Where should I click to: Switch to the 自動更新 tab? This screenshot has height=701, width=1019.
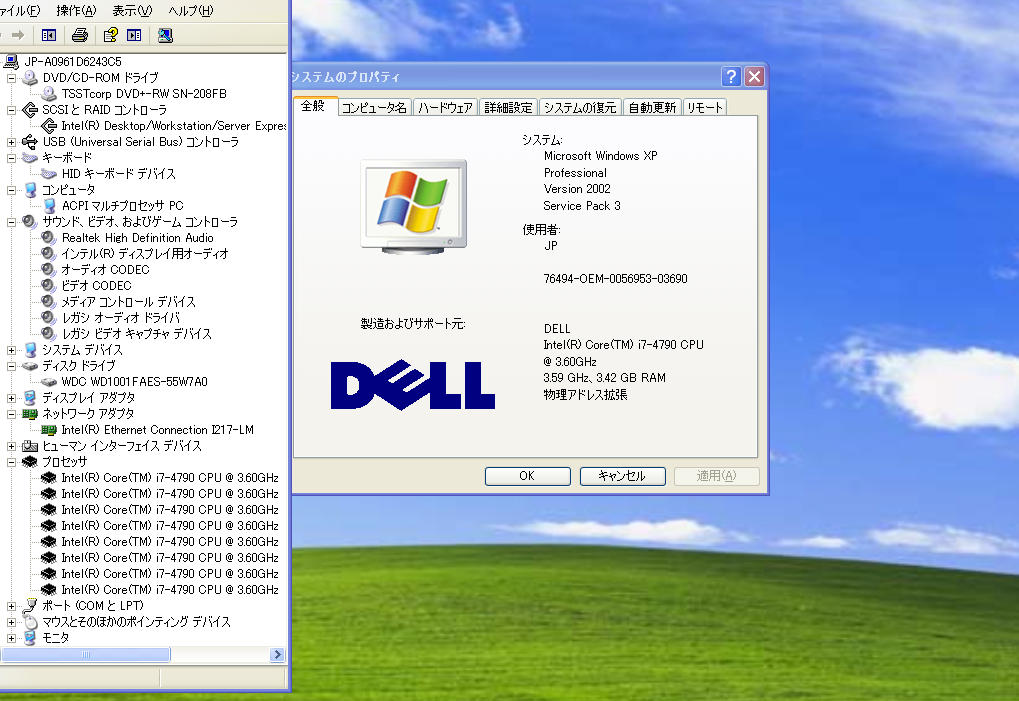click(x=652, y=107)
